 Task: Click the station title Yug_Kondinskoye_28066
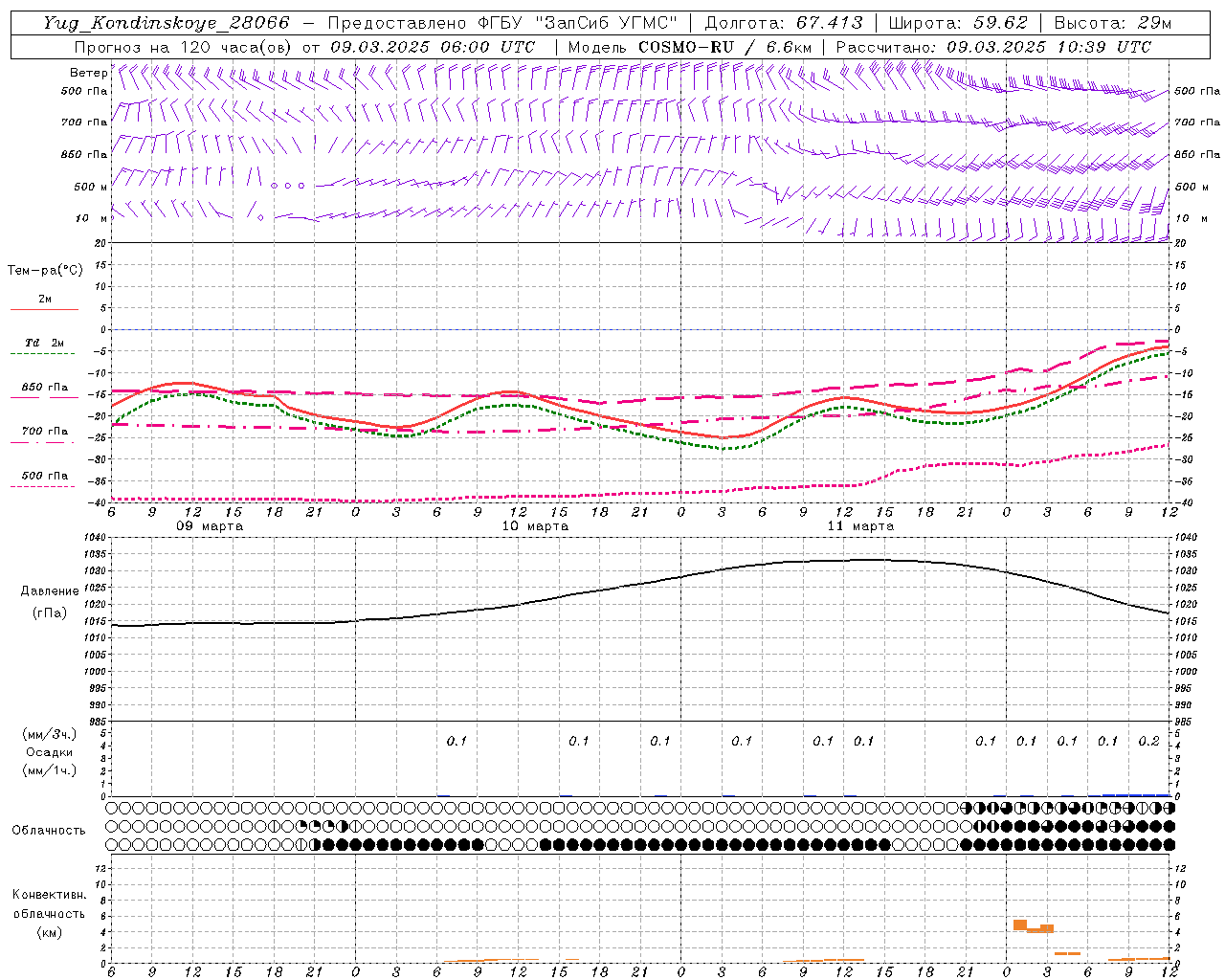(167, 23)
